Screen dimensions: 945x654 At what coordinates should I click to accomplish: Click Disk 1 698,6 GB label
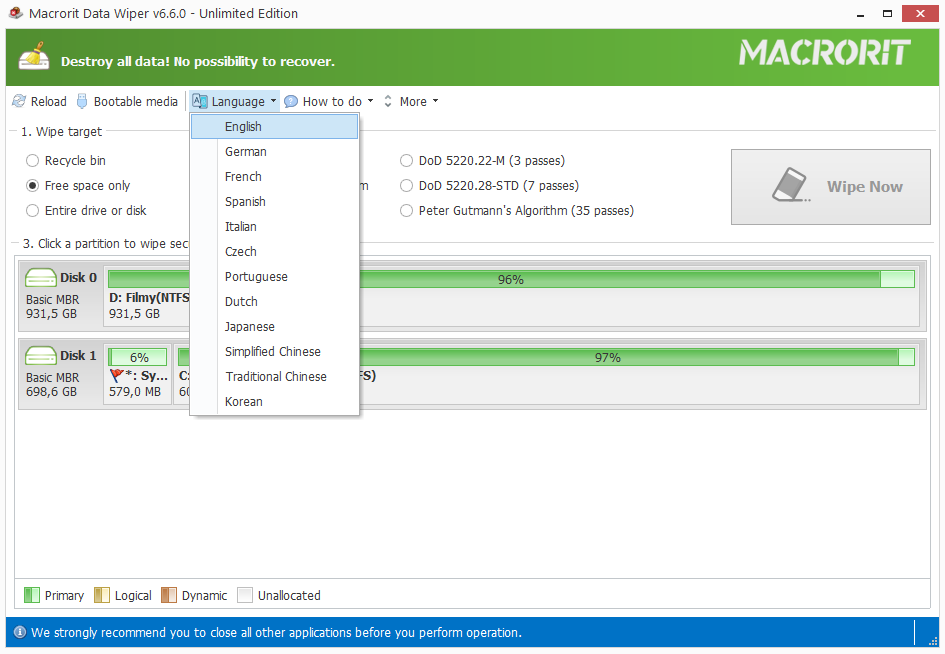coord(51,392)
